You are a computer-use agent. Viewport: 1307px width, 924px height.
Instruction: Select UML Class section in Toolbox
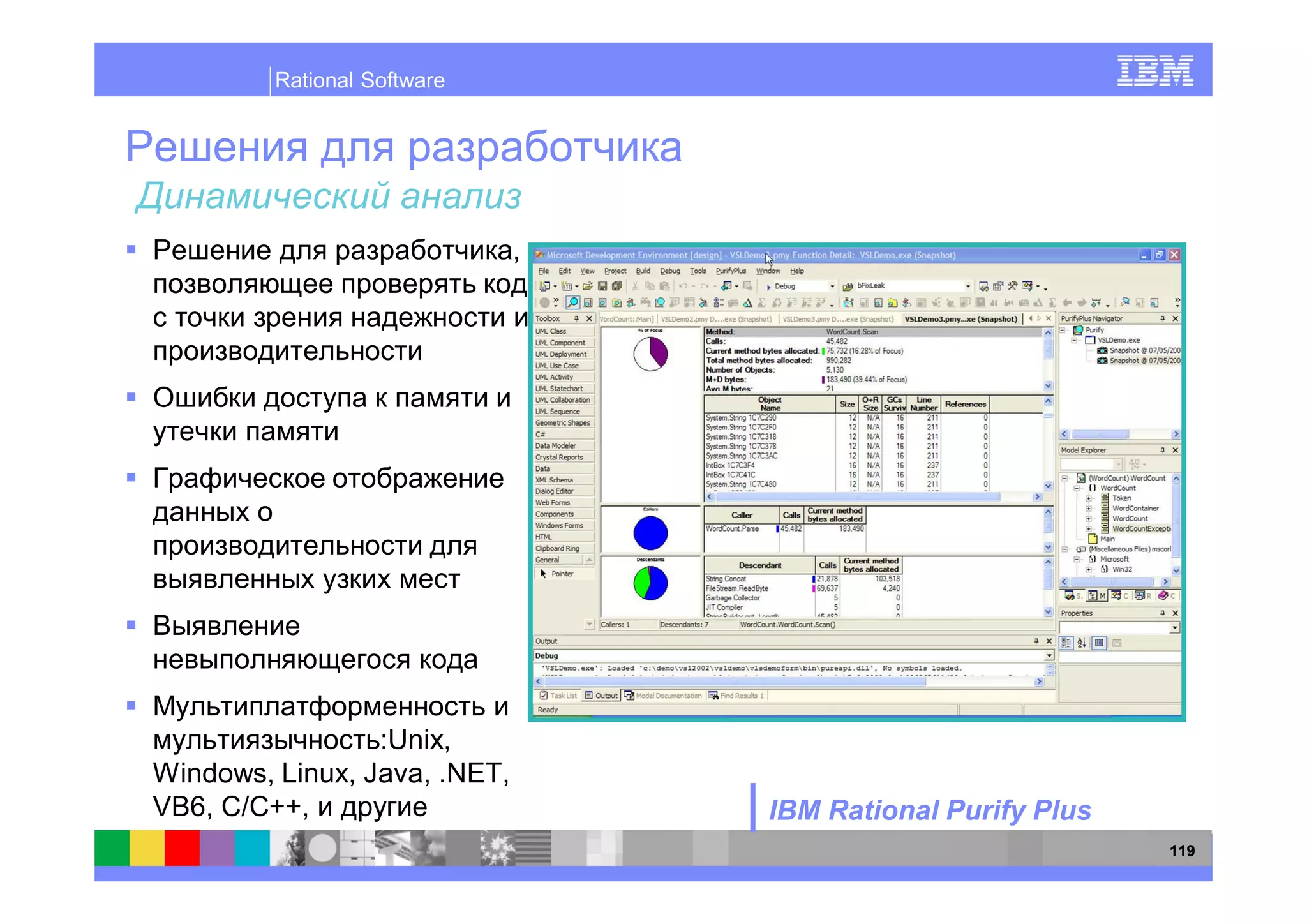click(564, 331)
